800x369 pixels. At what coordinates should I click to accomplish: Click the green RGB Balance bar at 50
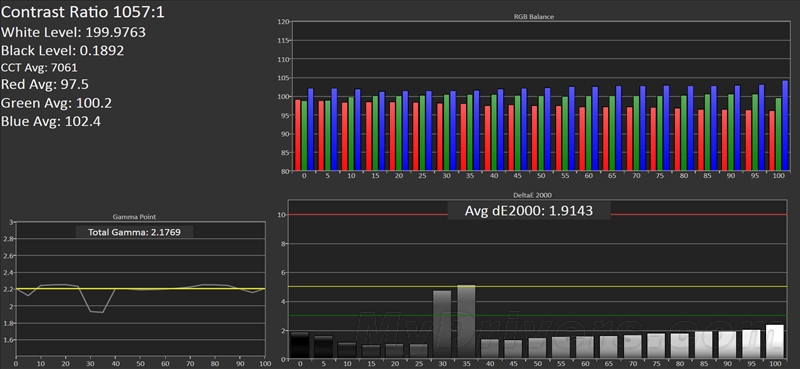(x=541, y=133)
